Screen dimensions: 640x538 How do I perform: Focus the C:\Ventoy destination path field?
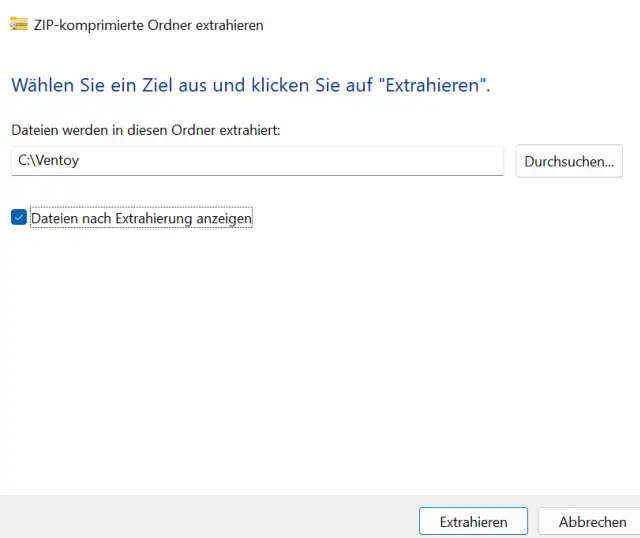(x=258, y=161)
